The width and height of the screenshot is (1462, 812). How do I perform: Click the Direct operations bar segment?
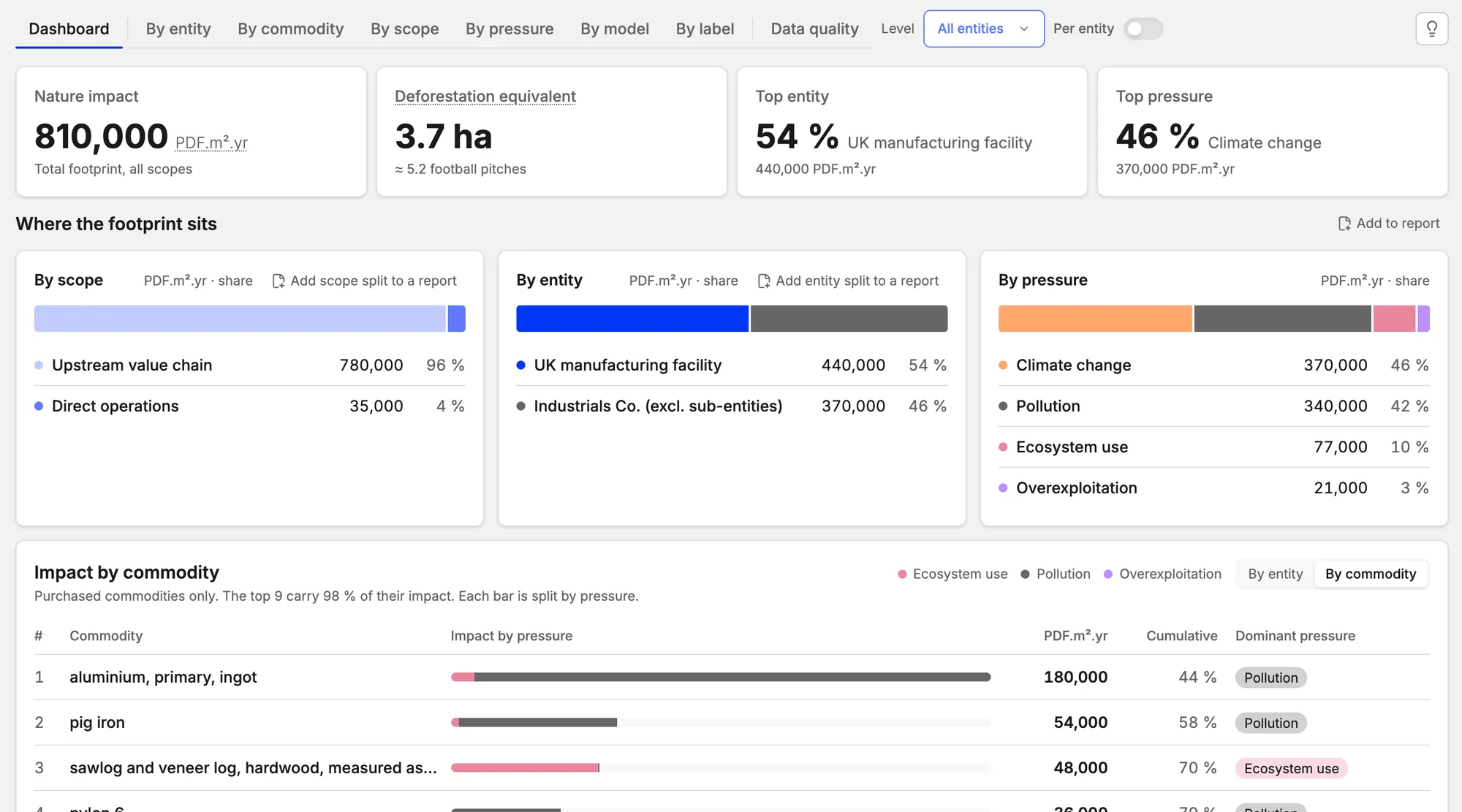tap(457, 319)
